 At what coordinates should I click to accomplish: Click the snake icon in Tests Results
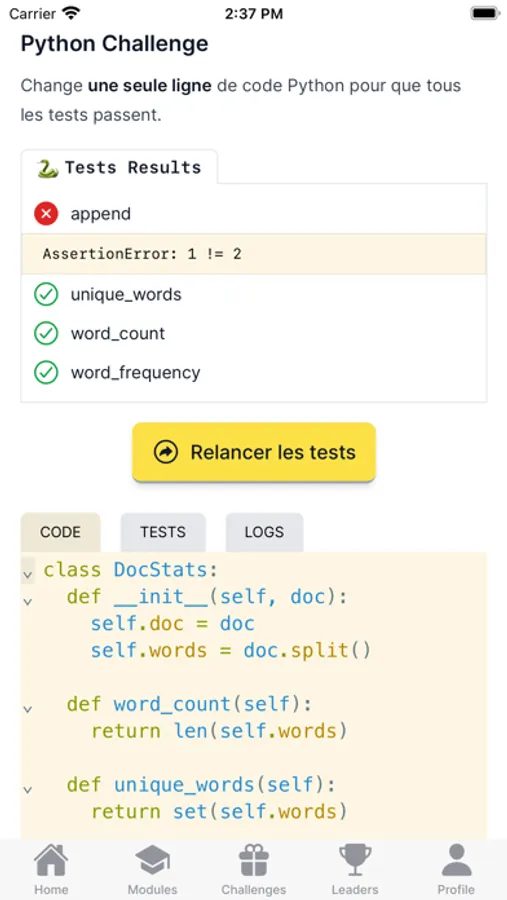[x=48, y=168]
